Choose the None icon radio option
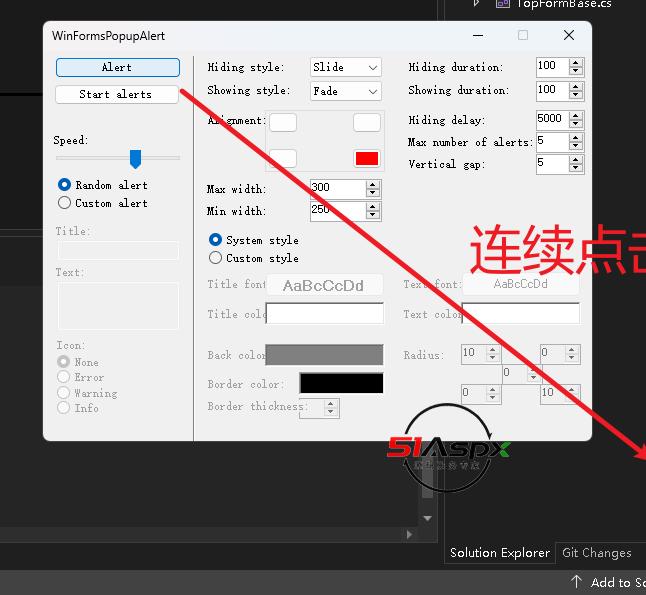 coord(63,361)
